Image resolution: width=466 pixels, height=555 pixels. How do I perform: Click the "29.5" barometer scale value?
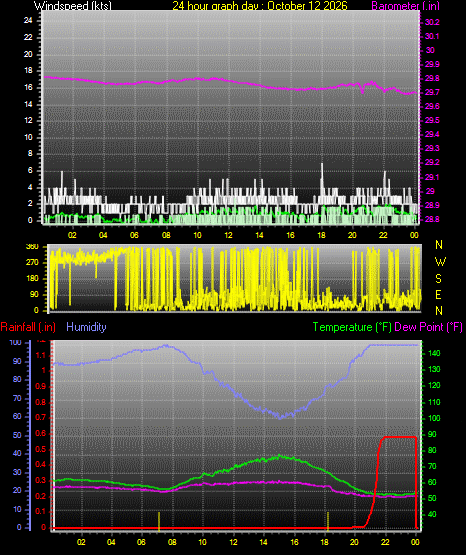432,120
